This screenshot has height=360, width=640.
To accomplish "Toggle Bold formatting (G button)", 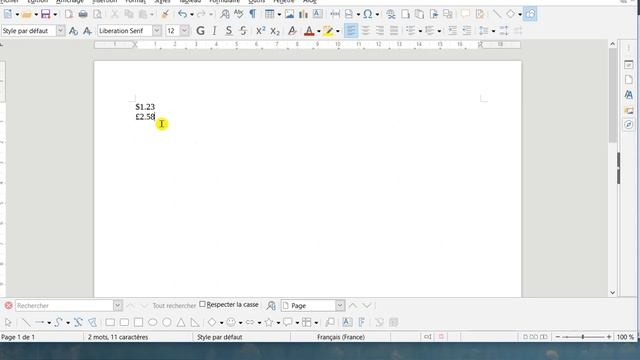I will click(x=200, y=31).
